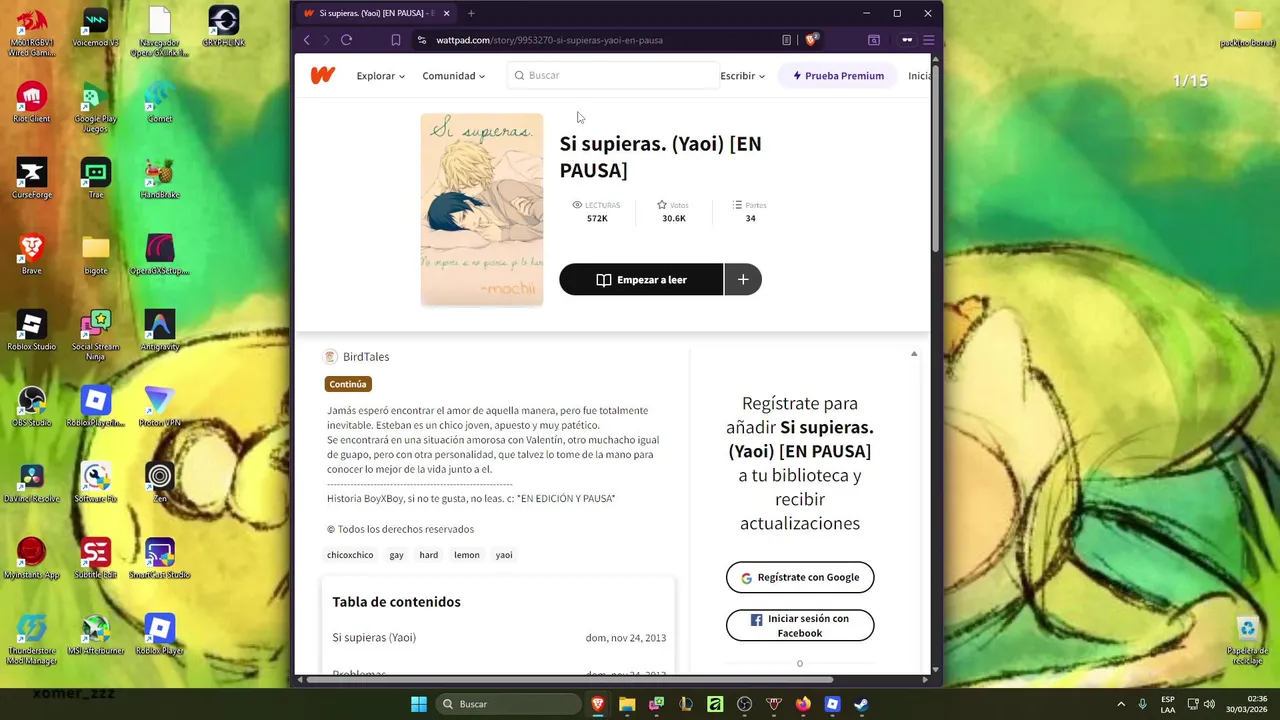The height and width of the screenshot is (720, 1280).
Task: Click the Continúa status badge
Action: [348, 384]
